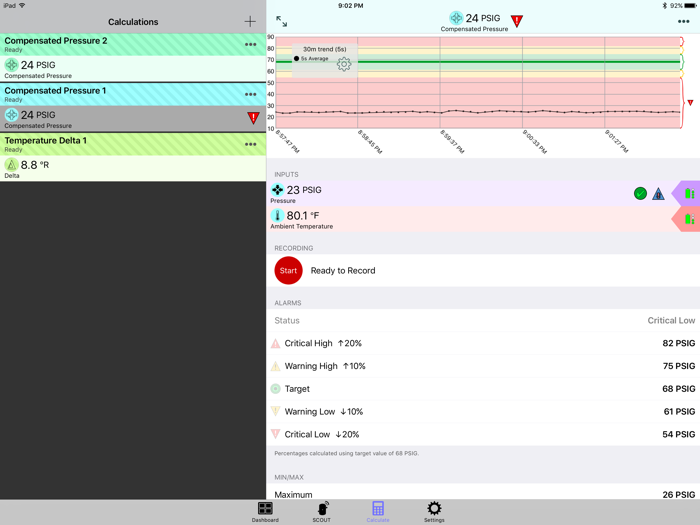Open the red Ambient Temperature probe battery tag
Screen dimensions: 700x525
pos(686,219)
